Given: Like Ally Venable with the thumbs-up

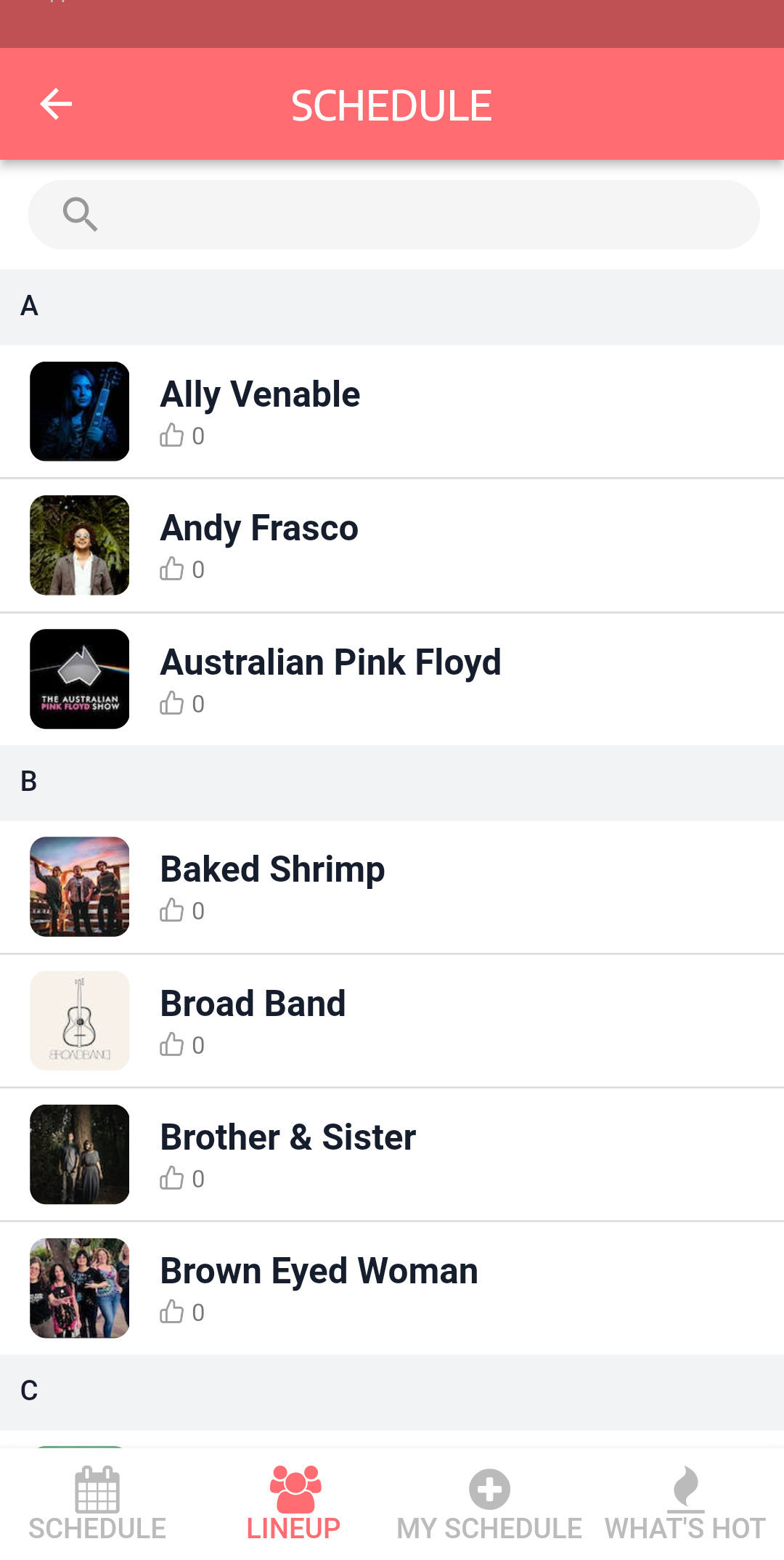Looking at the screenshot, I should [172, 436].
